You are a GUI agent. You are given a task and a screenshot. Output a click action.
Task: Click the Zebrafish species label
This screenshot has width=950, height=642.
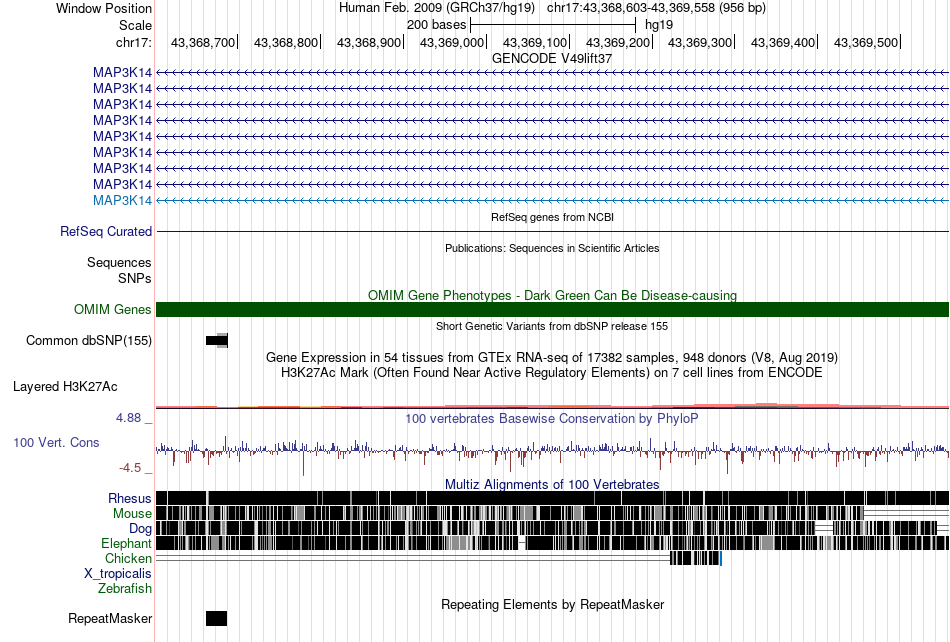(125, 588)
